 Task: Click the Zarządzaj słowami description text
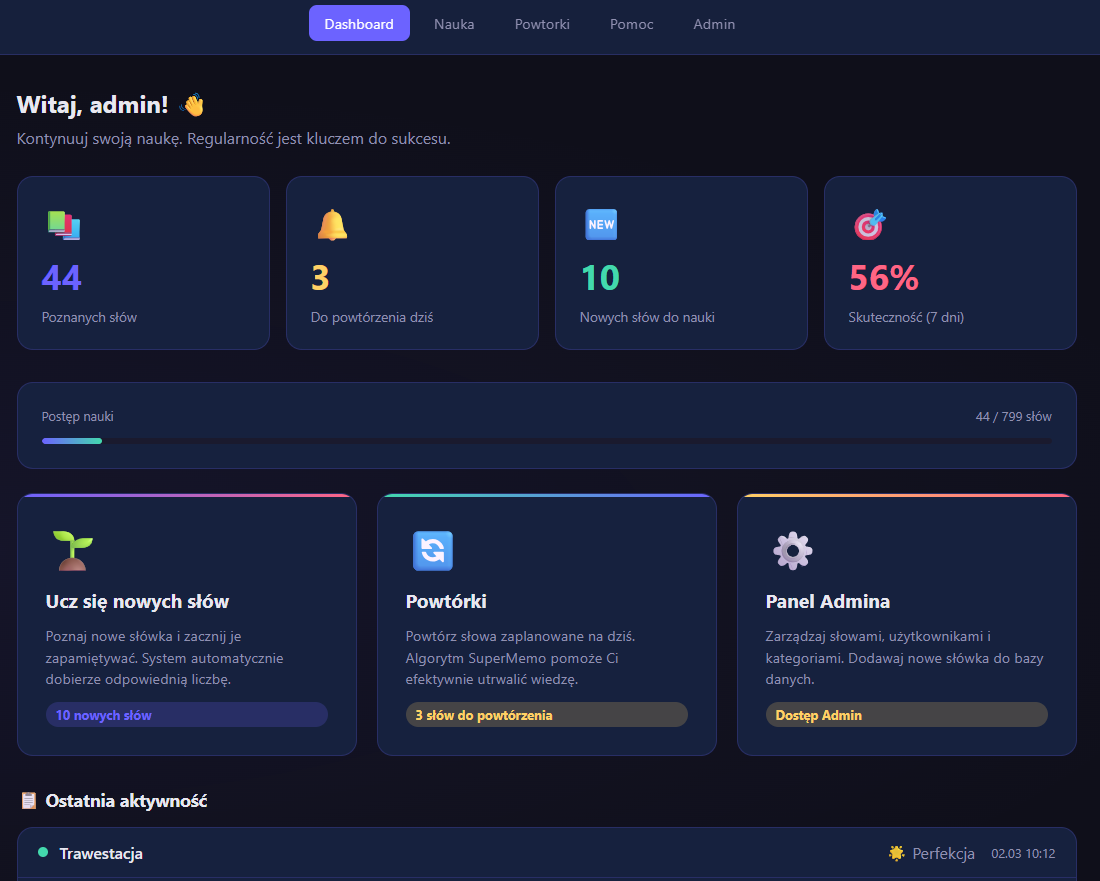[x=904, y=658]
